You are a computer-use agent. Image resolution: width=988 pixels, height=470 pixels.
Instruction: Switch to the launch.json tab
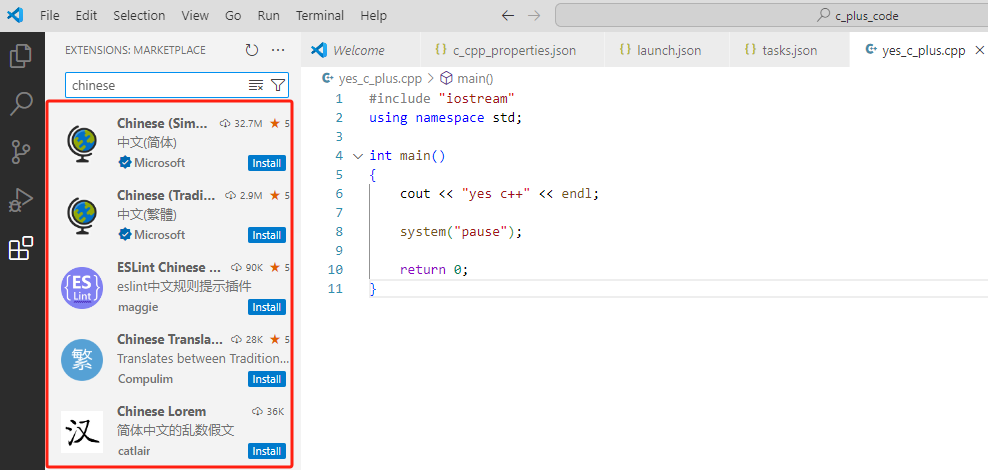click(667, 50)
